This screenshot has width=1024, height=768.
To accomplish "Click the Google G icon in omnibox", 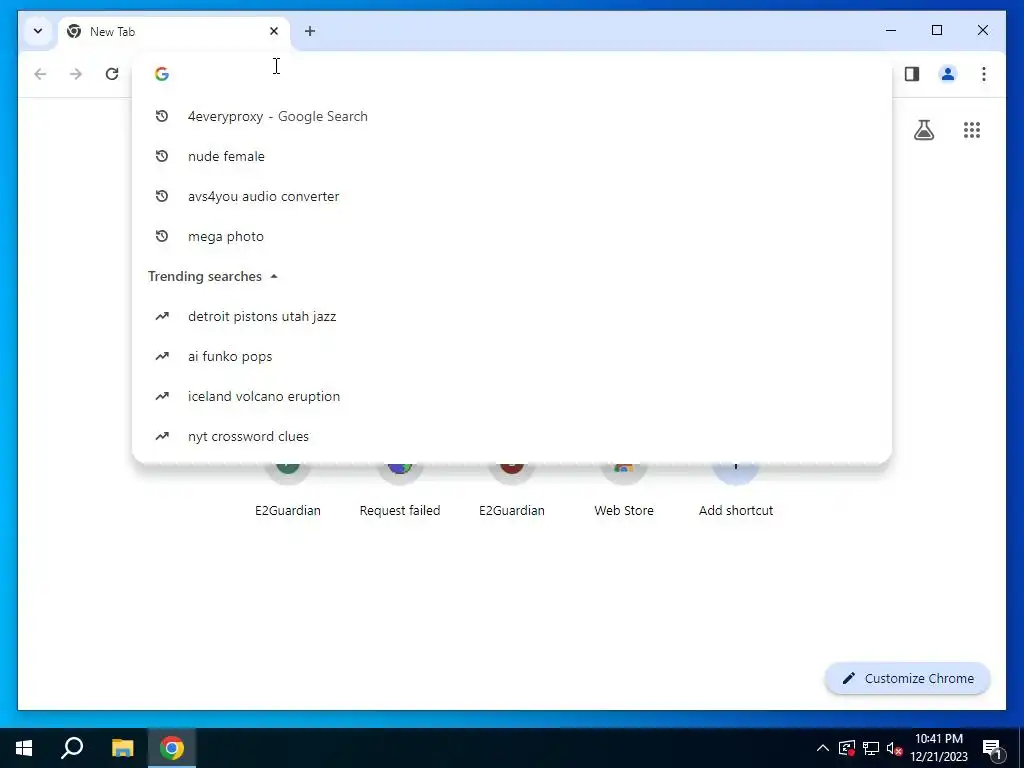I will pos(162,74).
